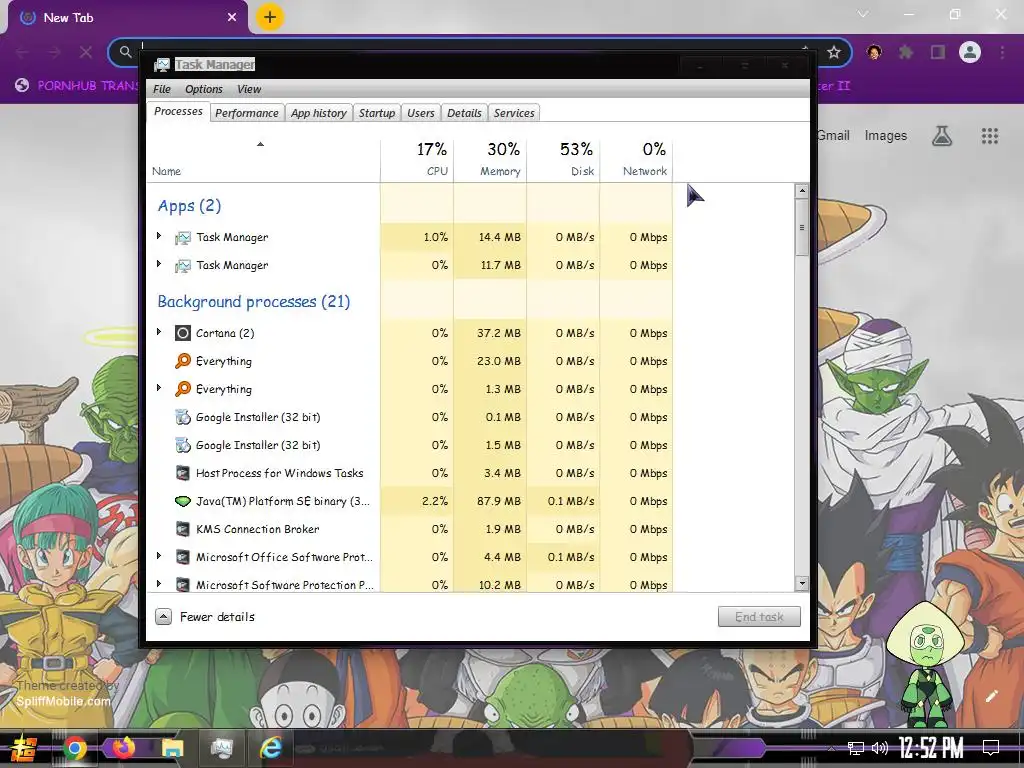The height and width of the screenshot is (768, 1024).
Task: Open the File menu in Task Manager
Action: 162,89
